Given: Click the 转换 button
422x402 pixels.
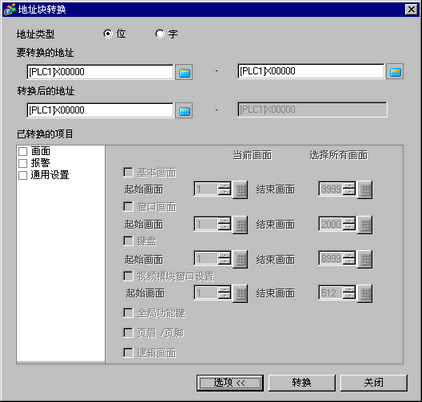Looking at the screenshot, I should 302,383.
